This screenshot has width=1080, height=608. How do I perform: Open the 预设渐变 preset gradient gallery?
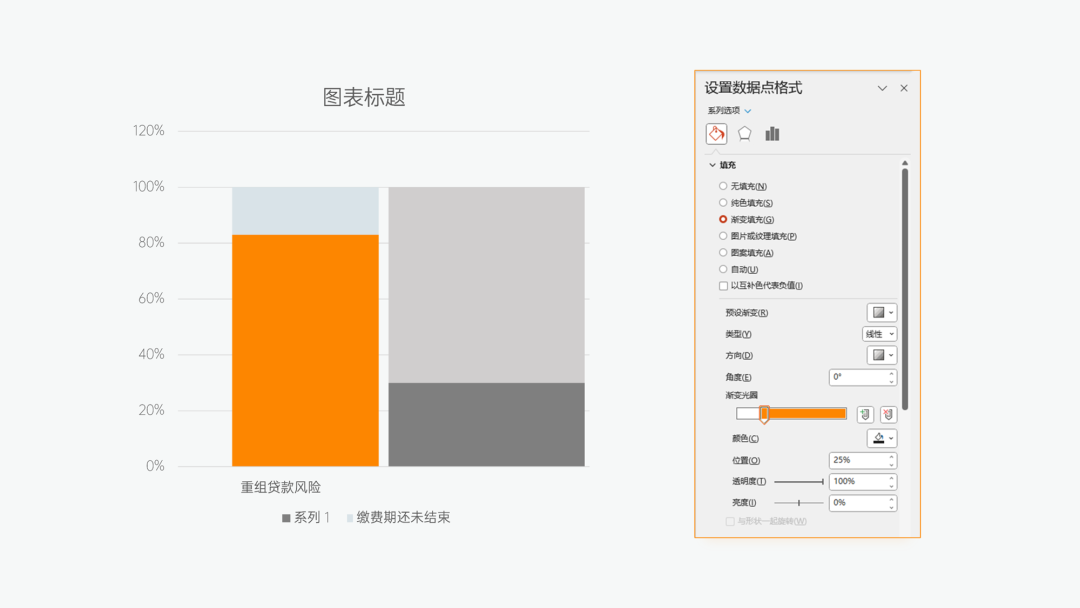880,312
